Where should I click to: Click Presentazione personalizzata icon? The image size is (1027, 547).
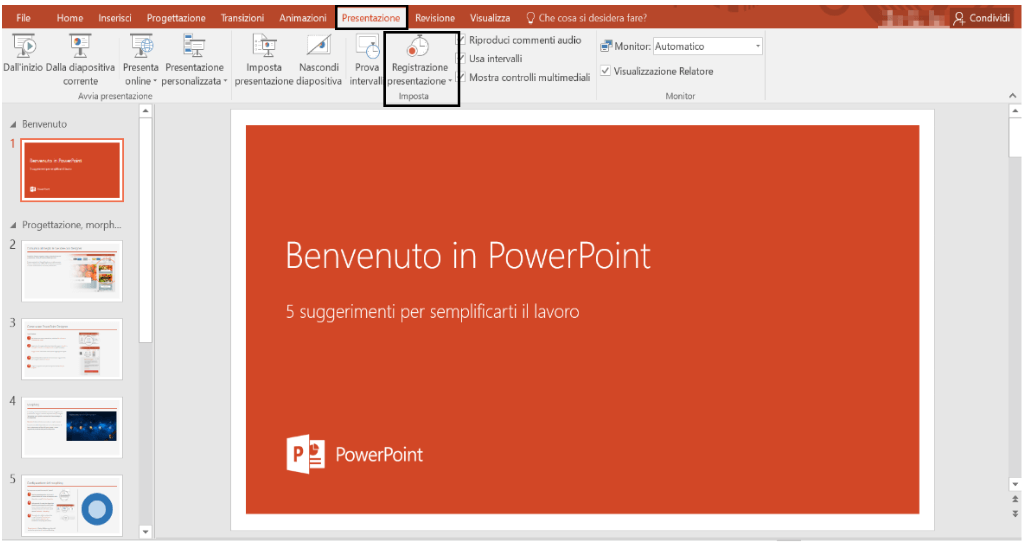point(195,46)
